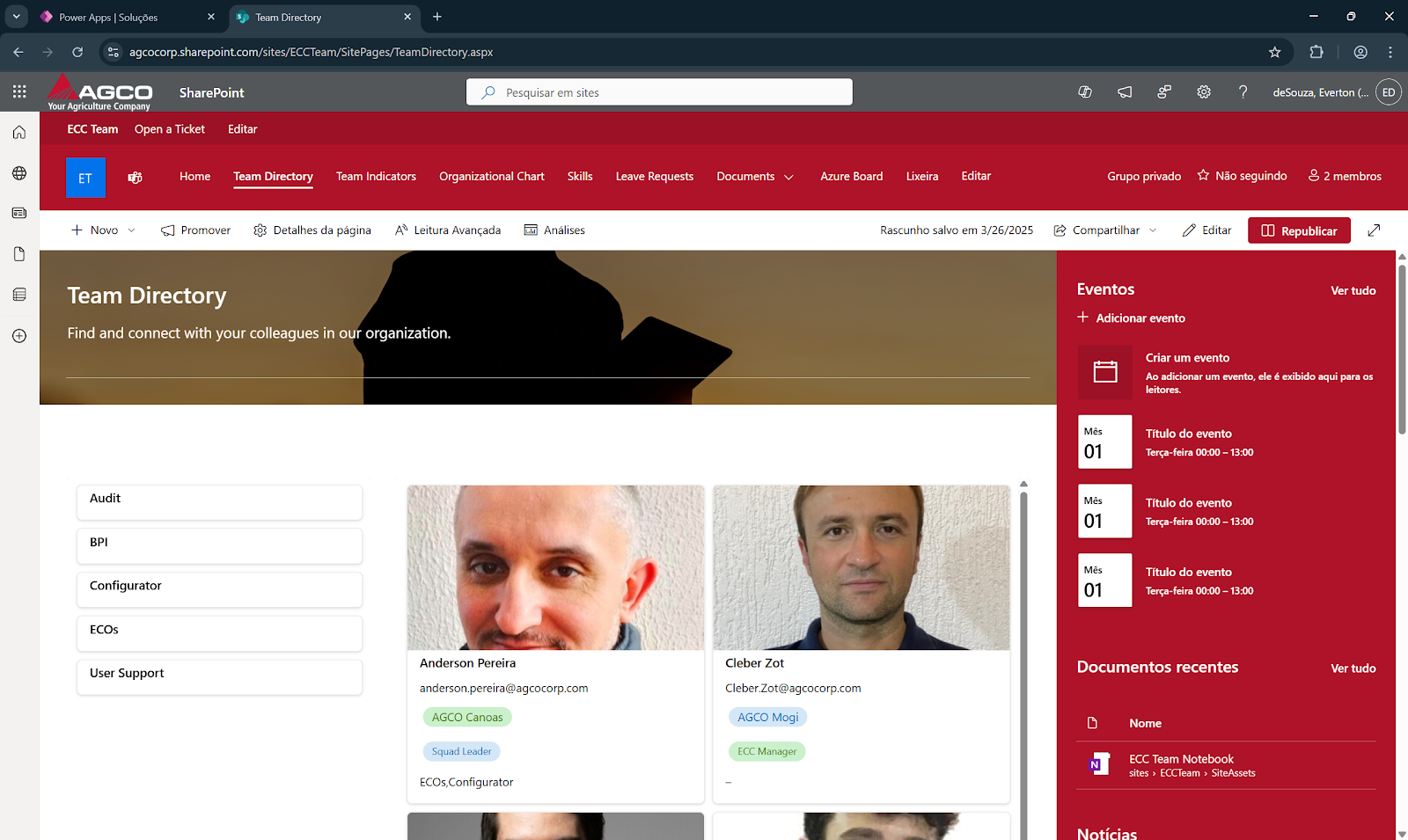Click Adicionar evento
1408x840 pixels.
pyautogui.click(x=1131, y=318)
